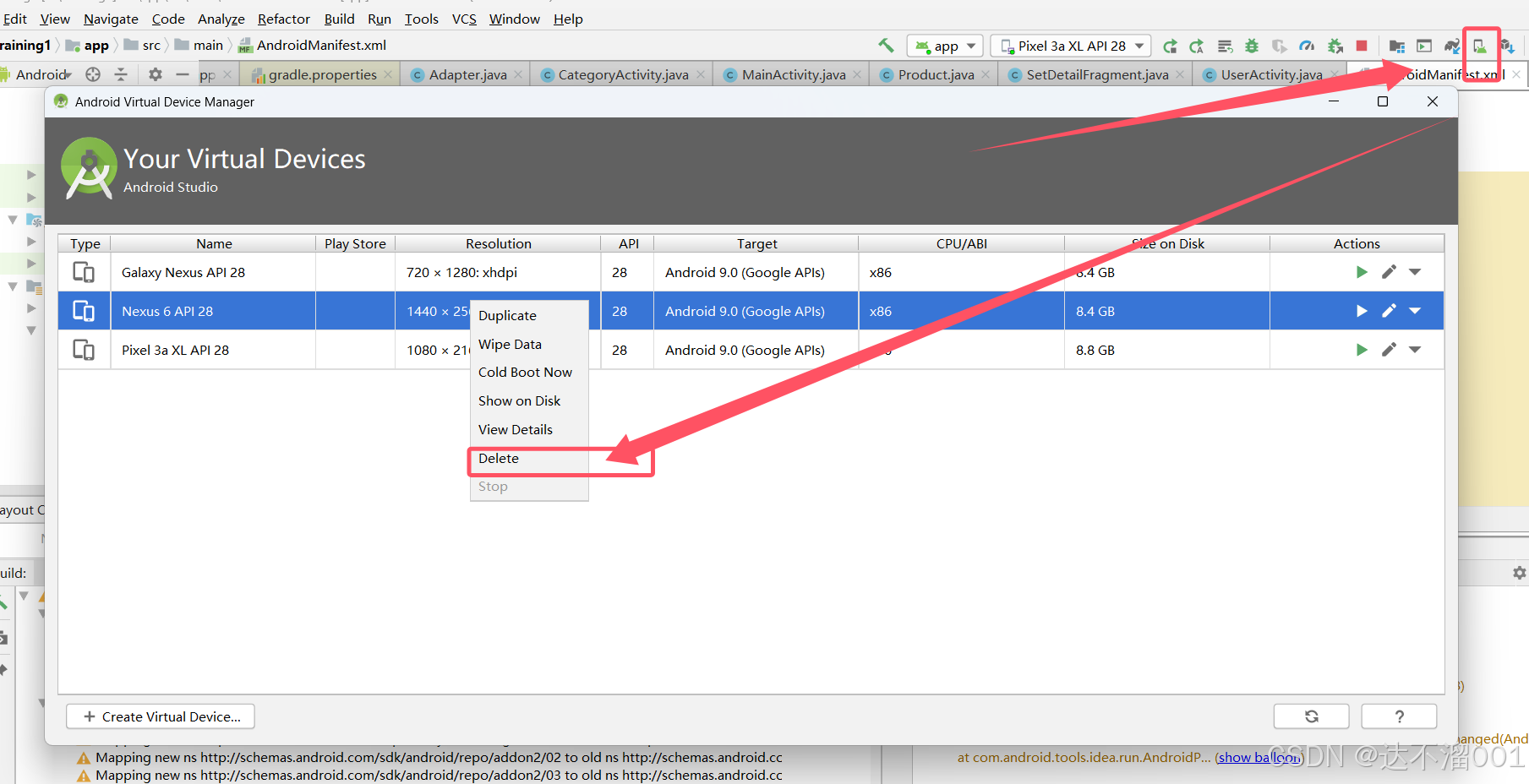Switch to the MainActivity.java tab

(x=793, y=74)
